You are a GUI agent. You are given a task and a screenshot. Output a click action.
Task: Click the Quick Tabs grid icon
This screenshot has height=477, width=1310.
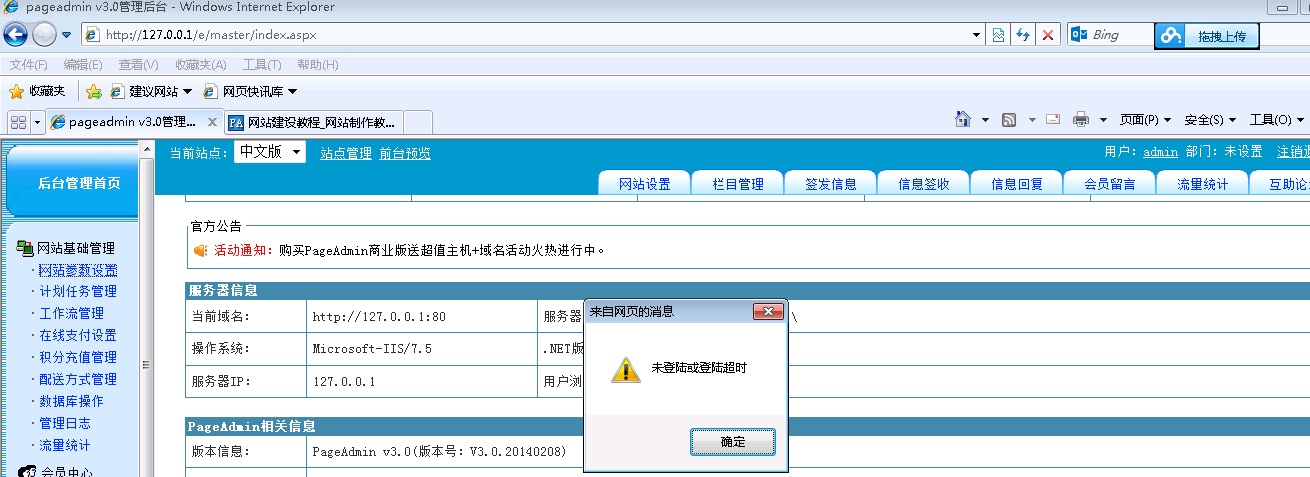point(19,122)
